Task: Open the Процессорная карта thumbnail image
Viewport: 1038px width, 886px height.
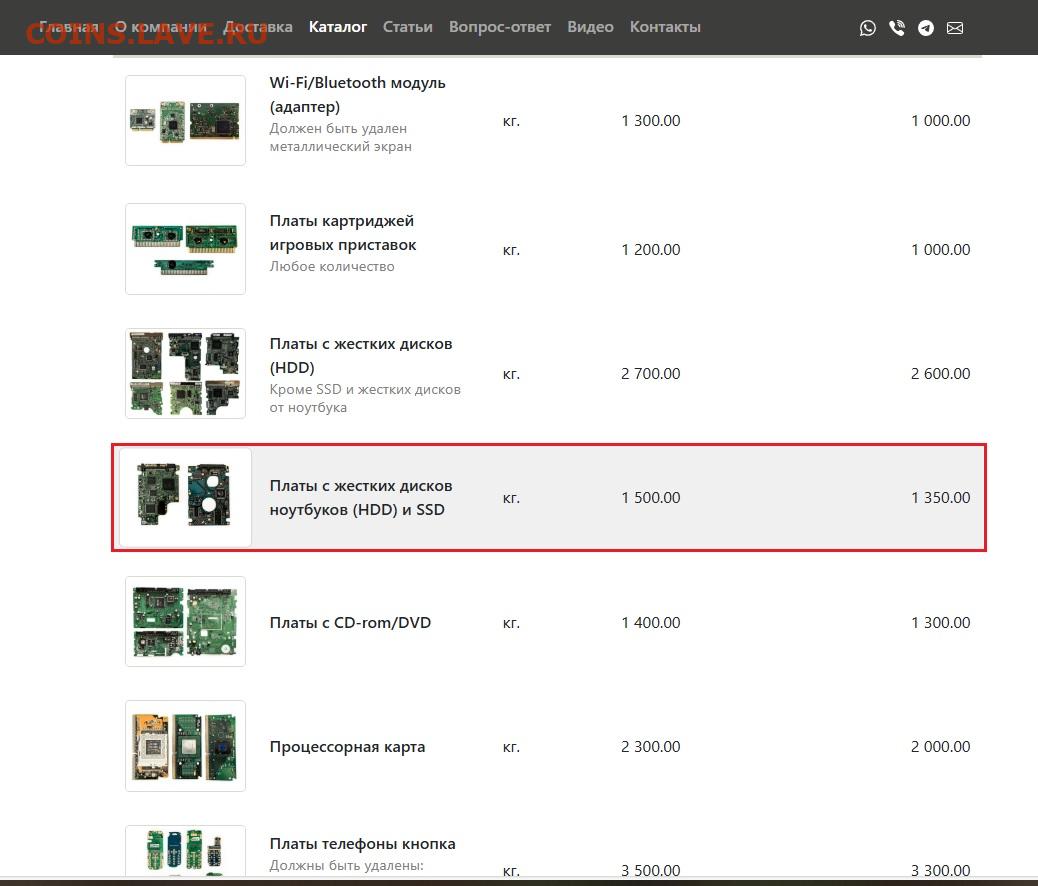Action: [x=185, y=746]
